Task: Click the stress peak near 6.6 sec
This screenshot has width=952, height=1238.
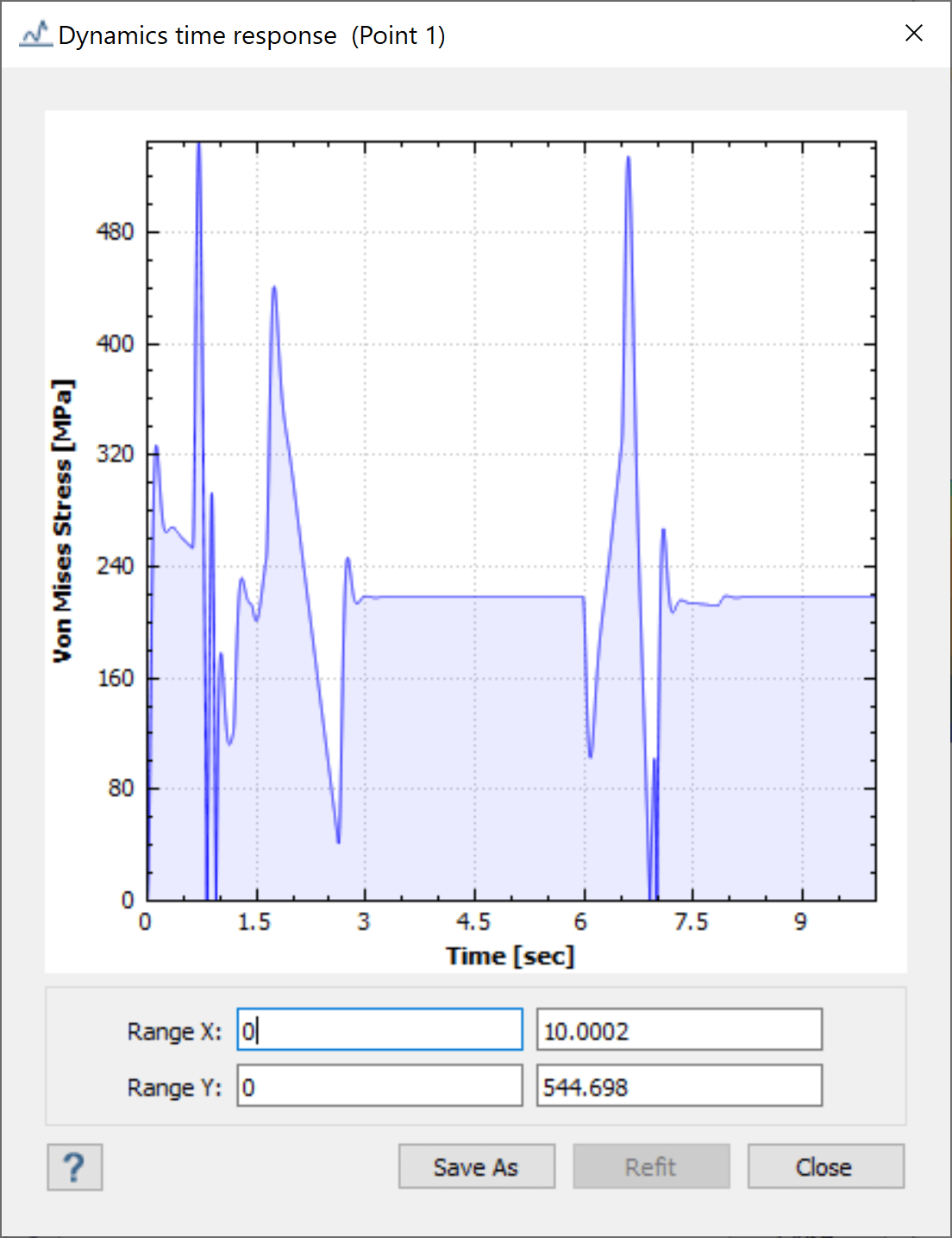Action: pos(629,159)
